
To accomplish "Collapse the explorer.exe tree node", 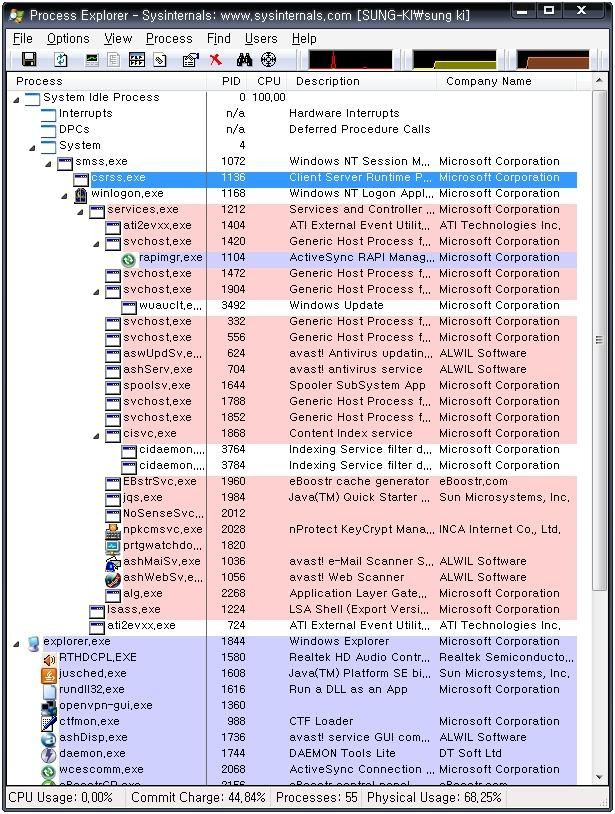I will pos(17,644).
